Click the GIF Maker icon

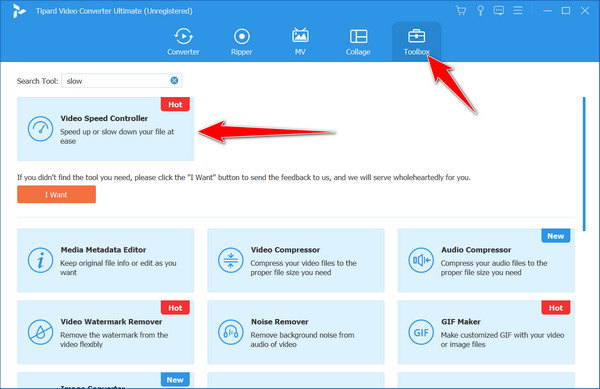coord(421,332)
